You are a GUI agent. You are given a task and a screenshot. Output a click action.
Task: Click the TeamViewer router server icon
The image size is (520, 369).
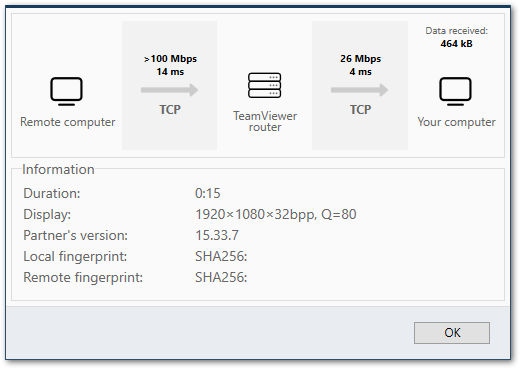(x=264, y=85)
